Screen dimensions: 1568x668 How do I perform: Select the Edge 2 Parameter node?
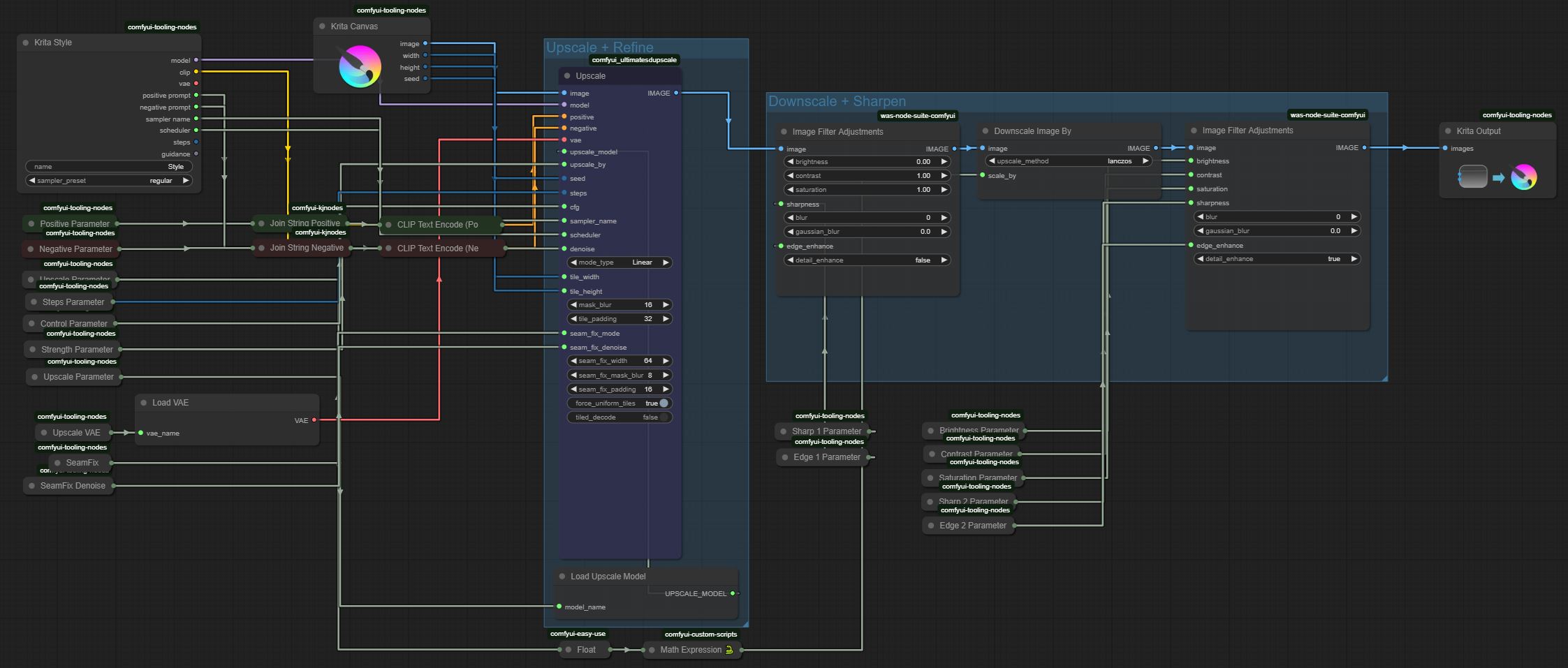click(972, 526)
